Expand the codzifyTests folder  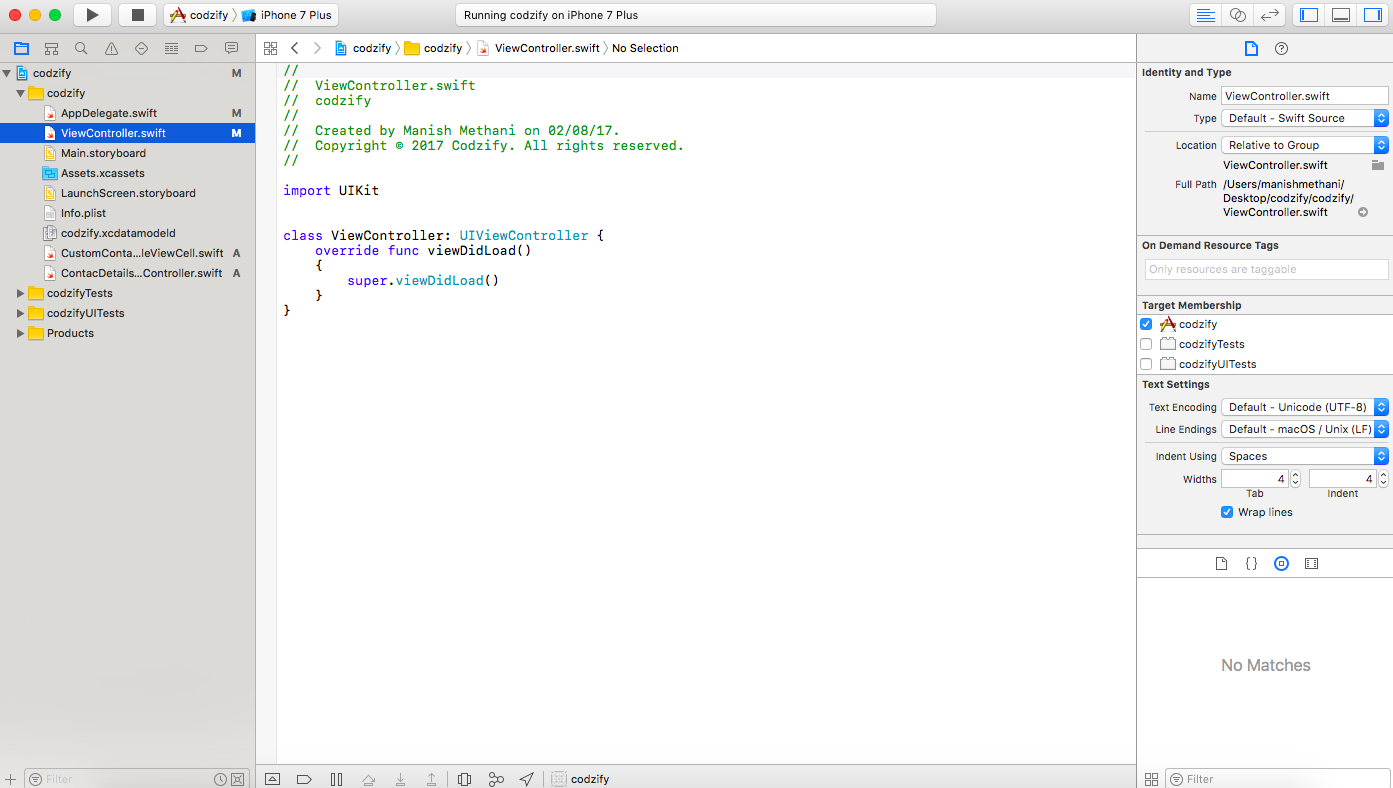pos(20,293)
